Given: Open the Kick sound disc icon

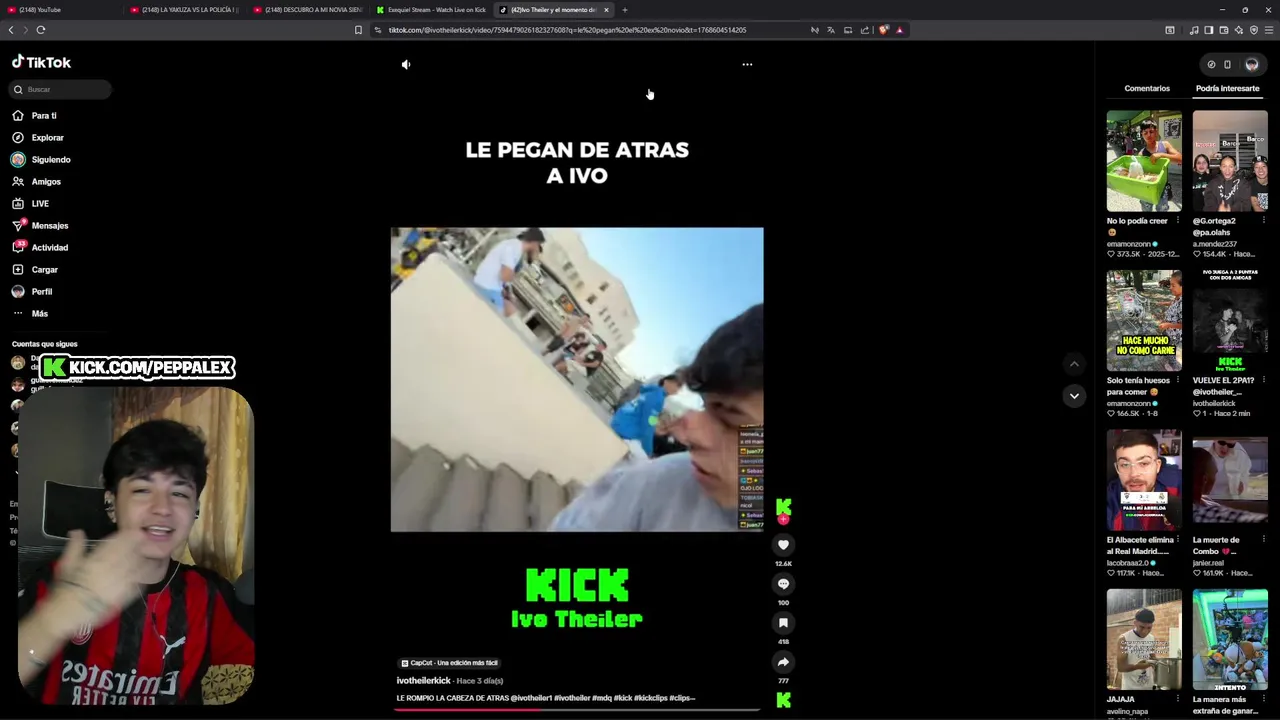Looking at the screenshot, I should tap(783, 700).
